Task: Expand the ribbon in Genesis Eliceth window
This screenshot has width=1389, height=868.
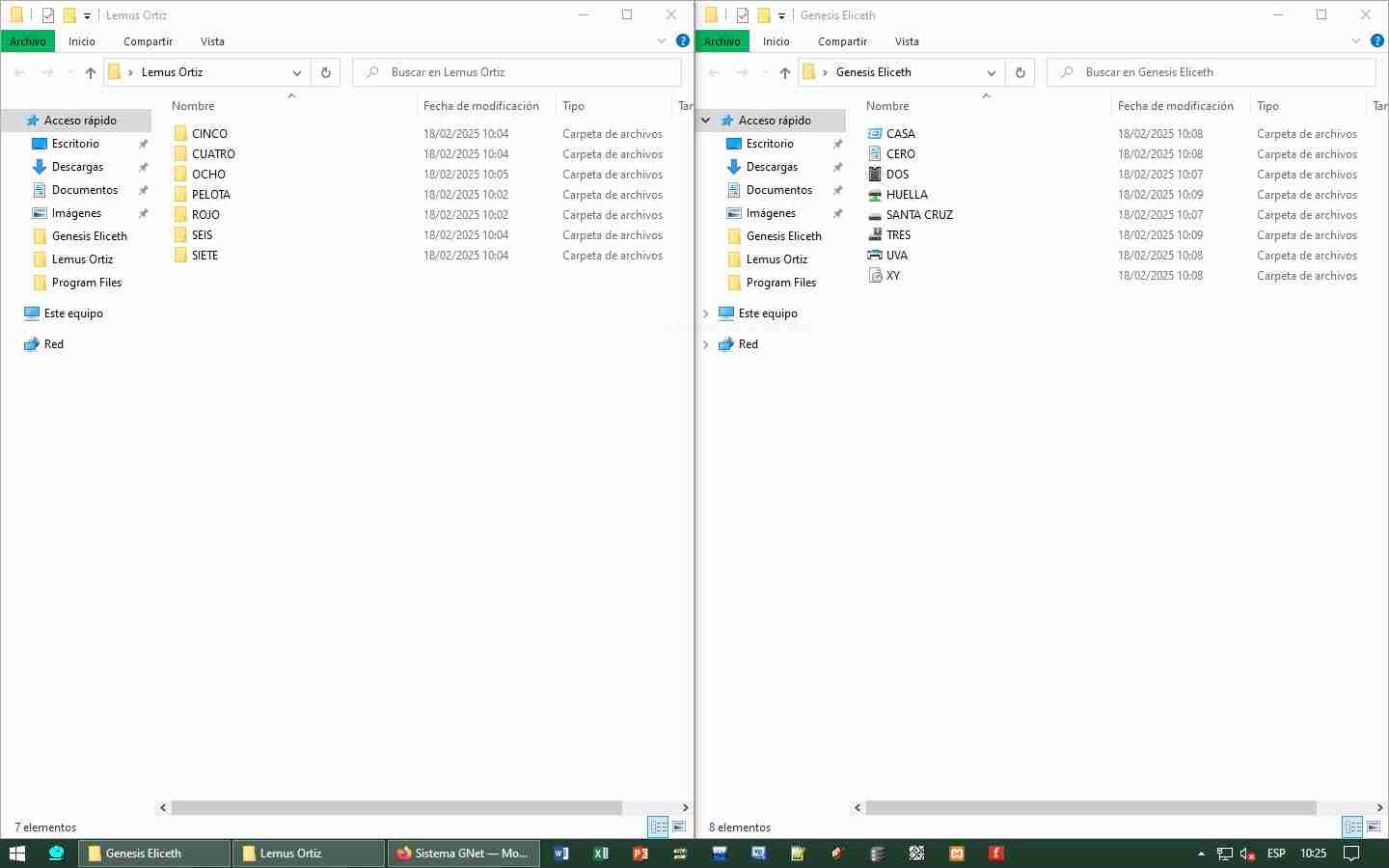Action: coord(1356,41)
